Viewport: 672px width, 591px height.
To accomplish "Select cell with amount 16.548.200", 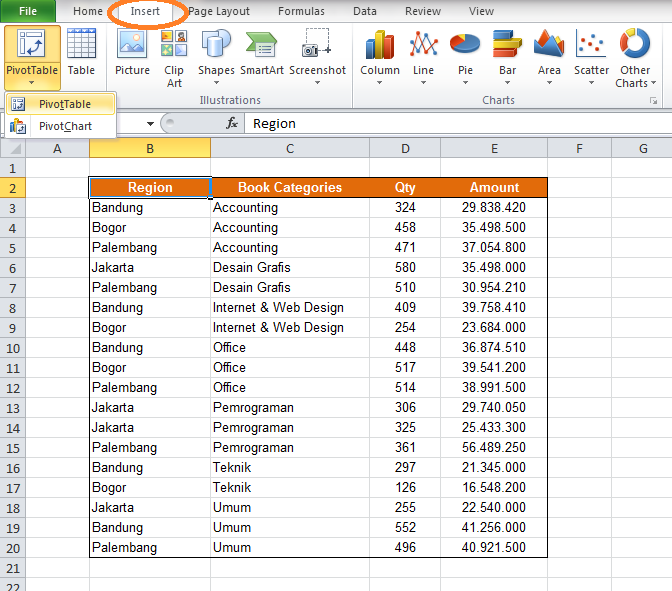I will pyautogui.click(x=494, y=487).
